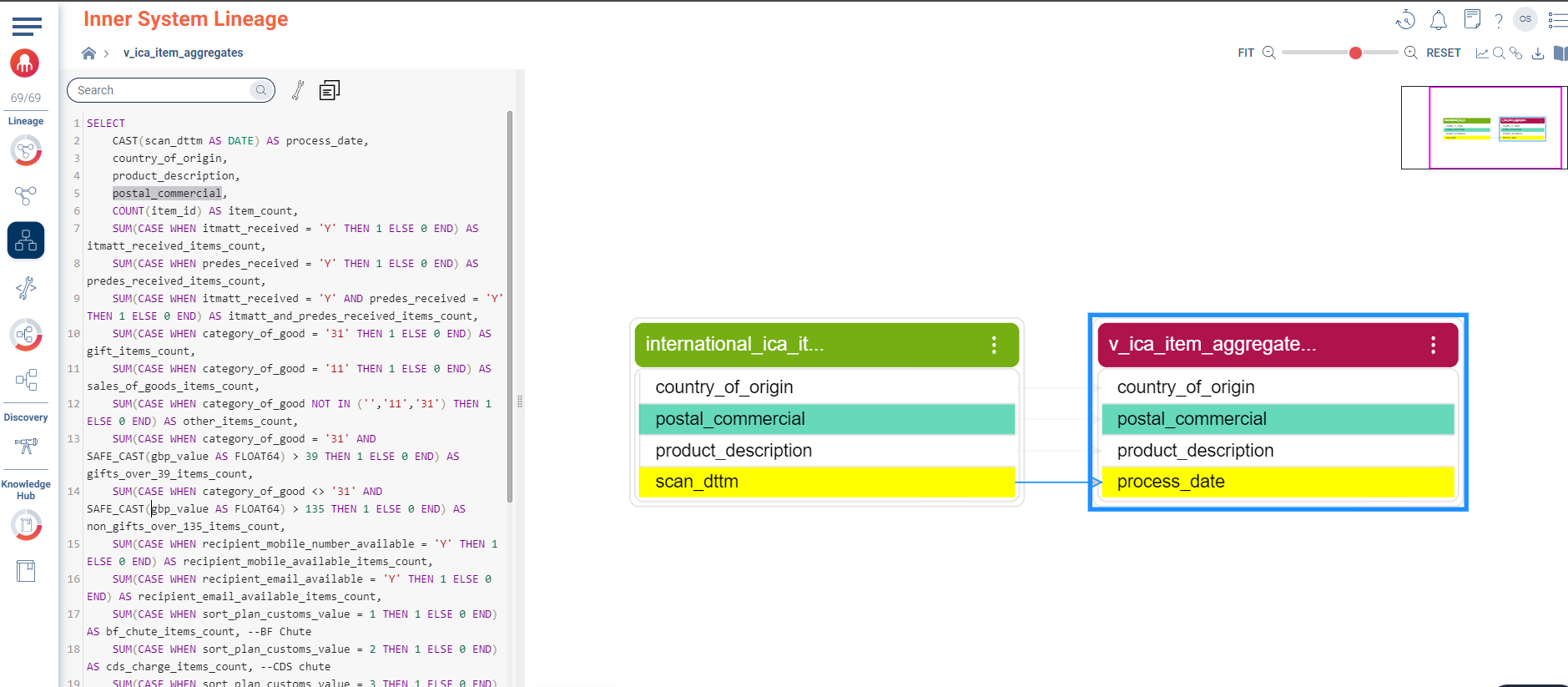Open the Discovery telescope icon
The width and height of the screenshot is (1568, 687).
click(26, 446)
